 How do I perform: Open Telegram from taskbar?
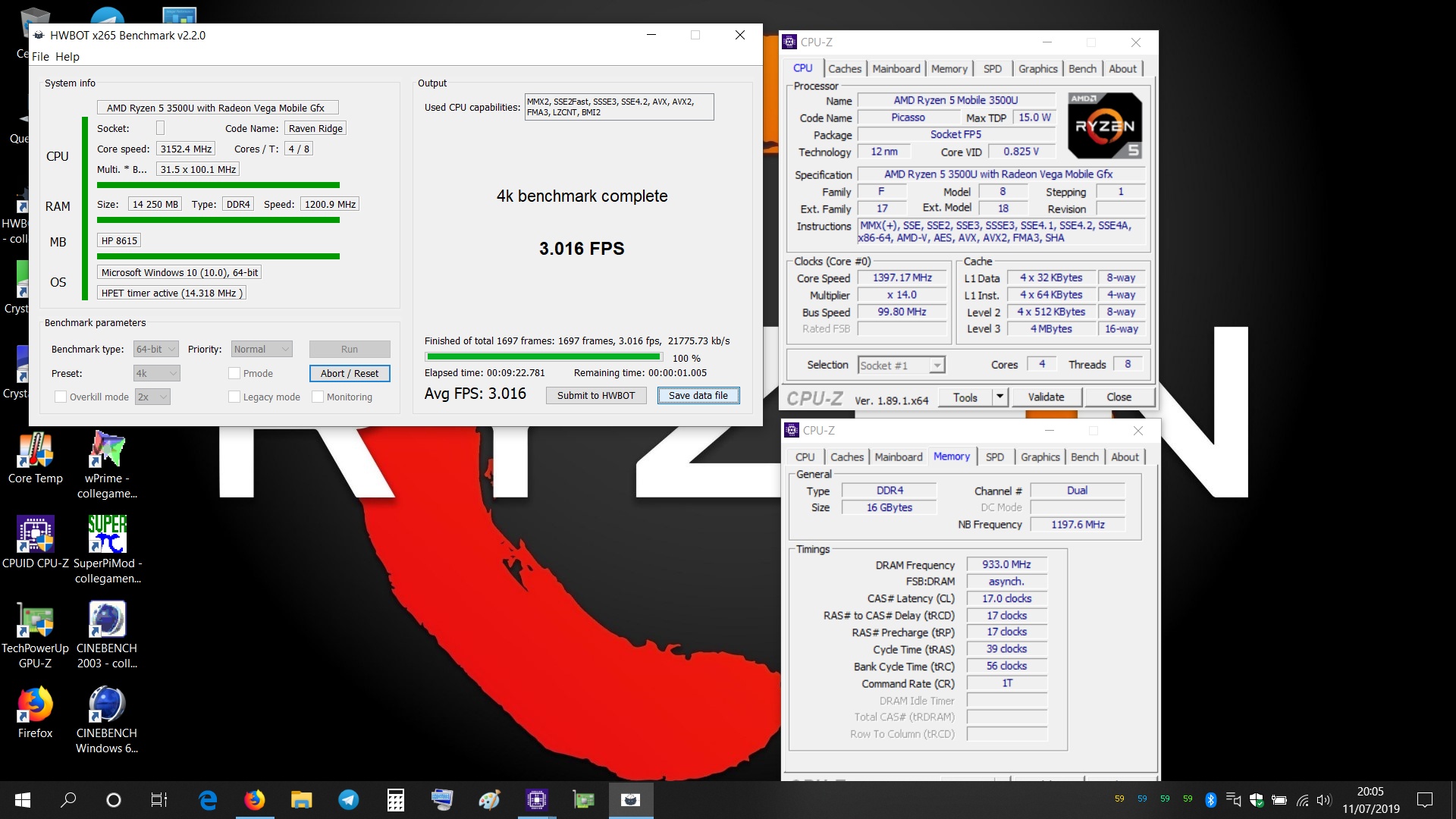(x=348, y=800)
